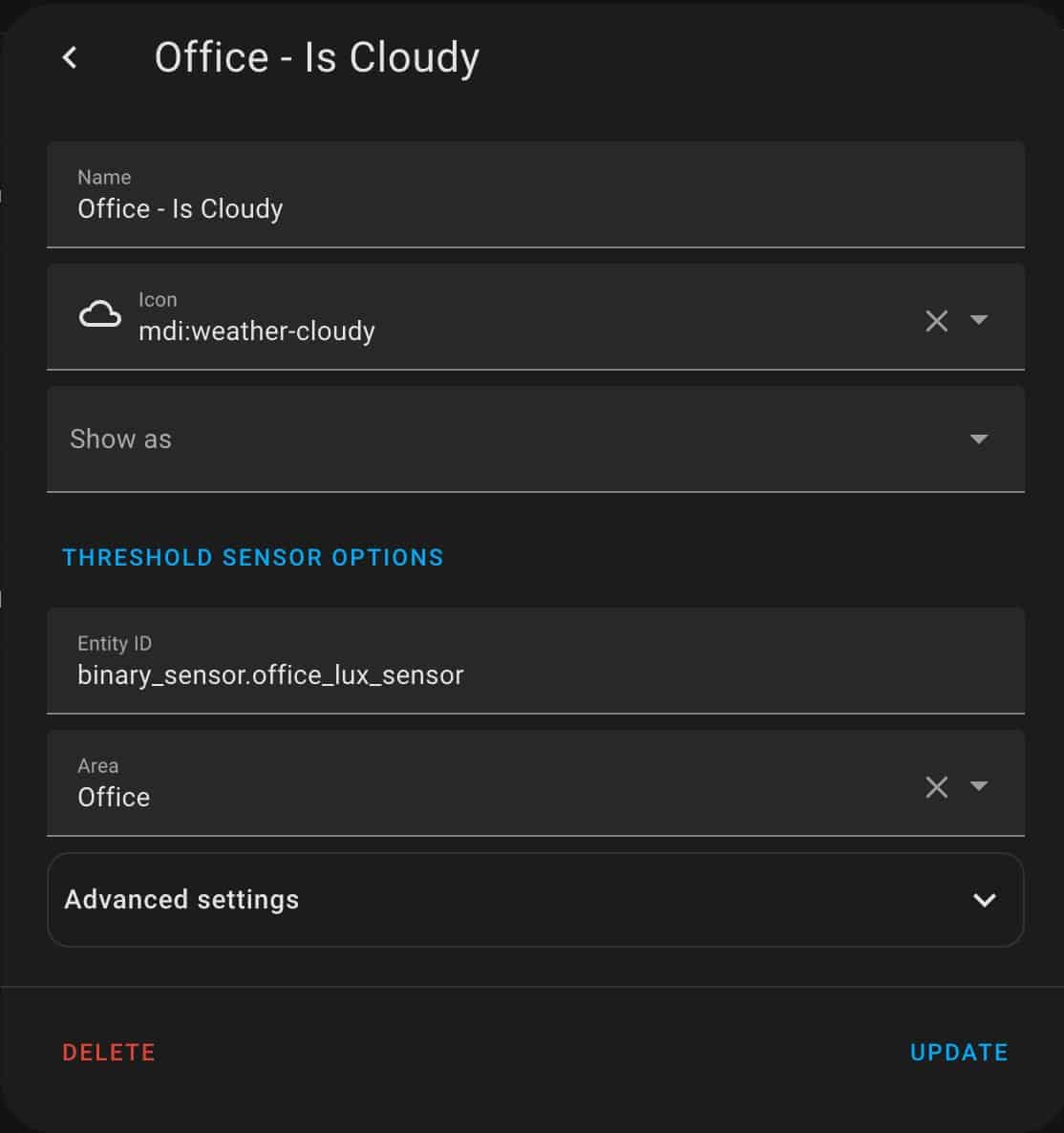Open the Show as dropdown
Screen dimensions: 1064x1133
click(x=535, y=438)
